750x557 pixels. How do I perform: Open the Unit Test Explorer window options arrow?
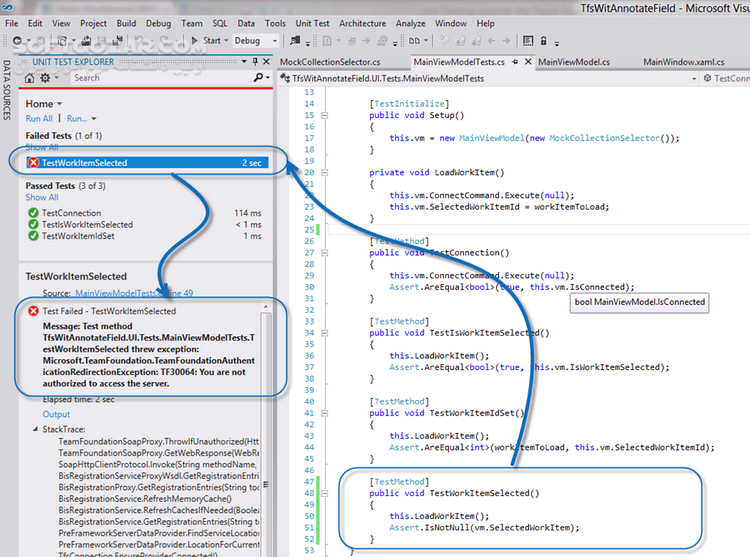point(244,62)
